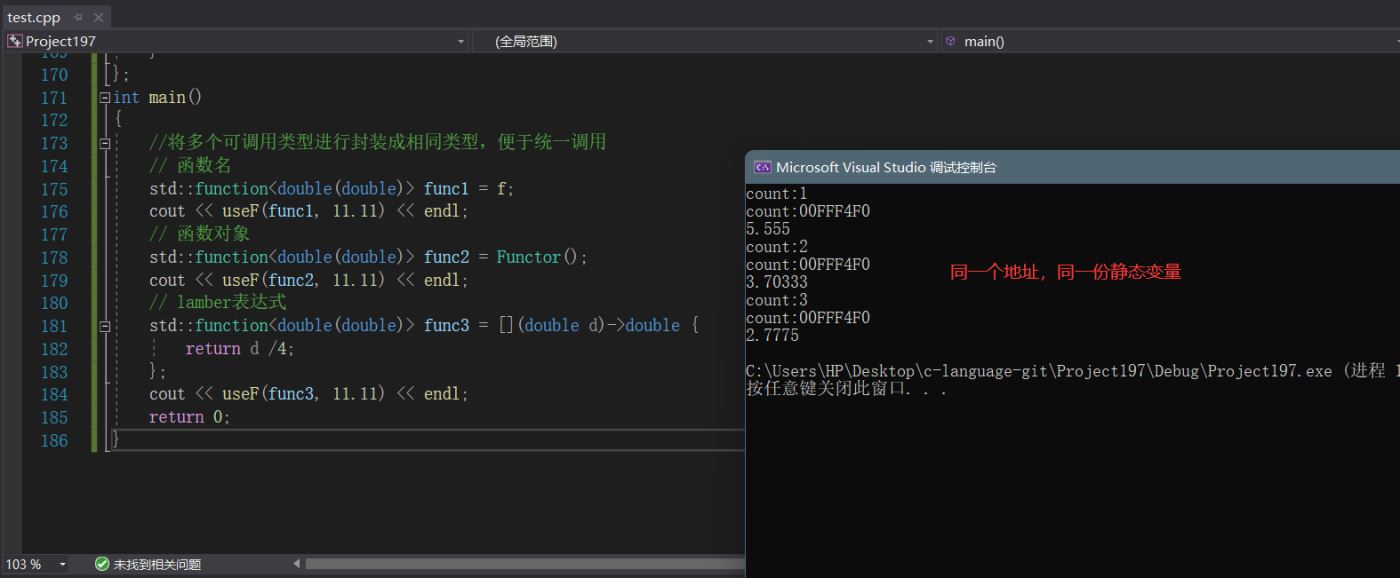Fold the lambda expression at line 181
This screenshot has height=578, width=1400.
click(105, 326)
